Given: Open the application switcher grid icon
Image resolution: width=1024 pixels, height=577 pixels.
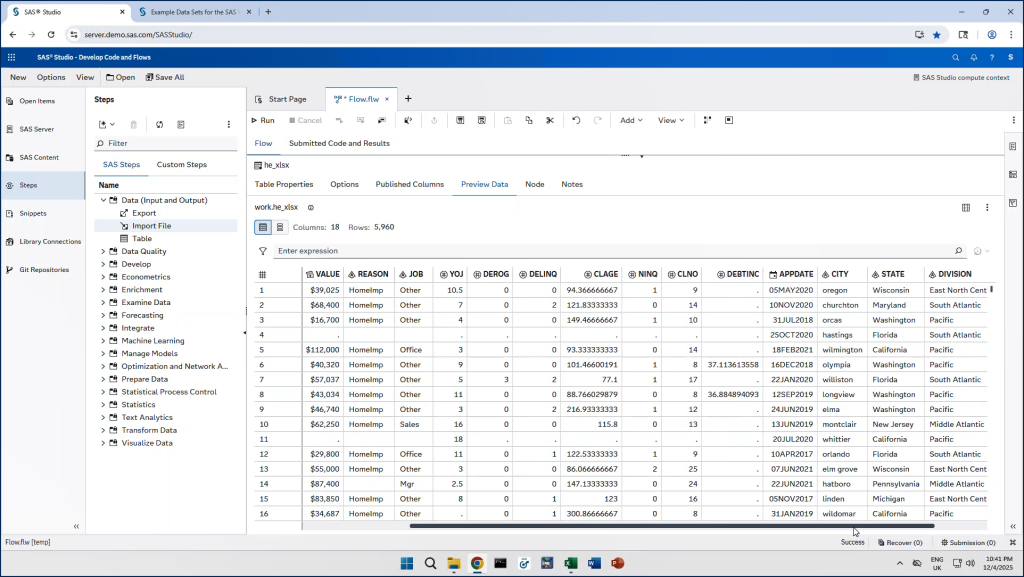Looking at the screenshot, I should point(11,57).
